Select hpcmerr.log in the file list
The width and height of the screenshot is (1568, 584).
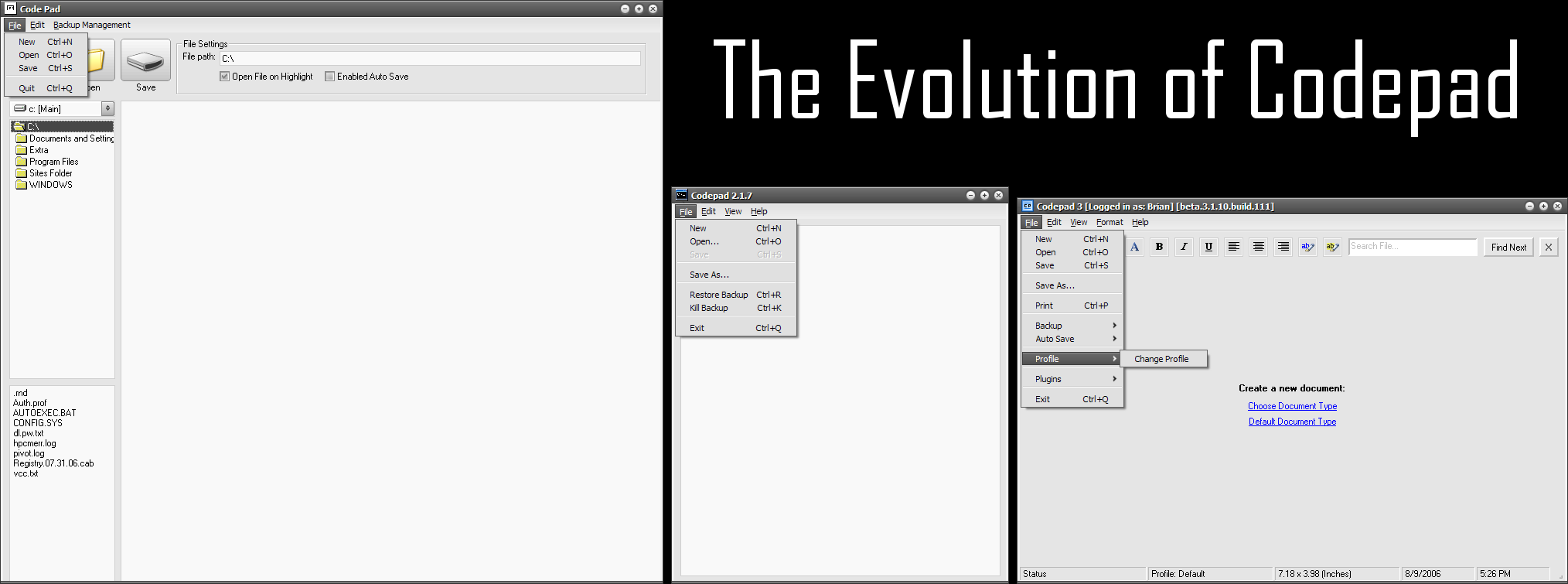(34, 443)
